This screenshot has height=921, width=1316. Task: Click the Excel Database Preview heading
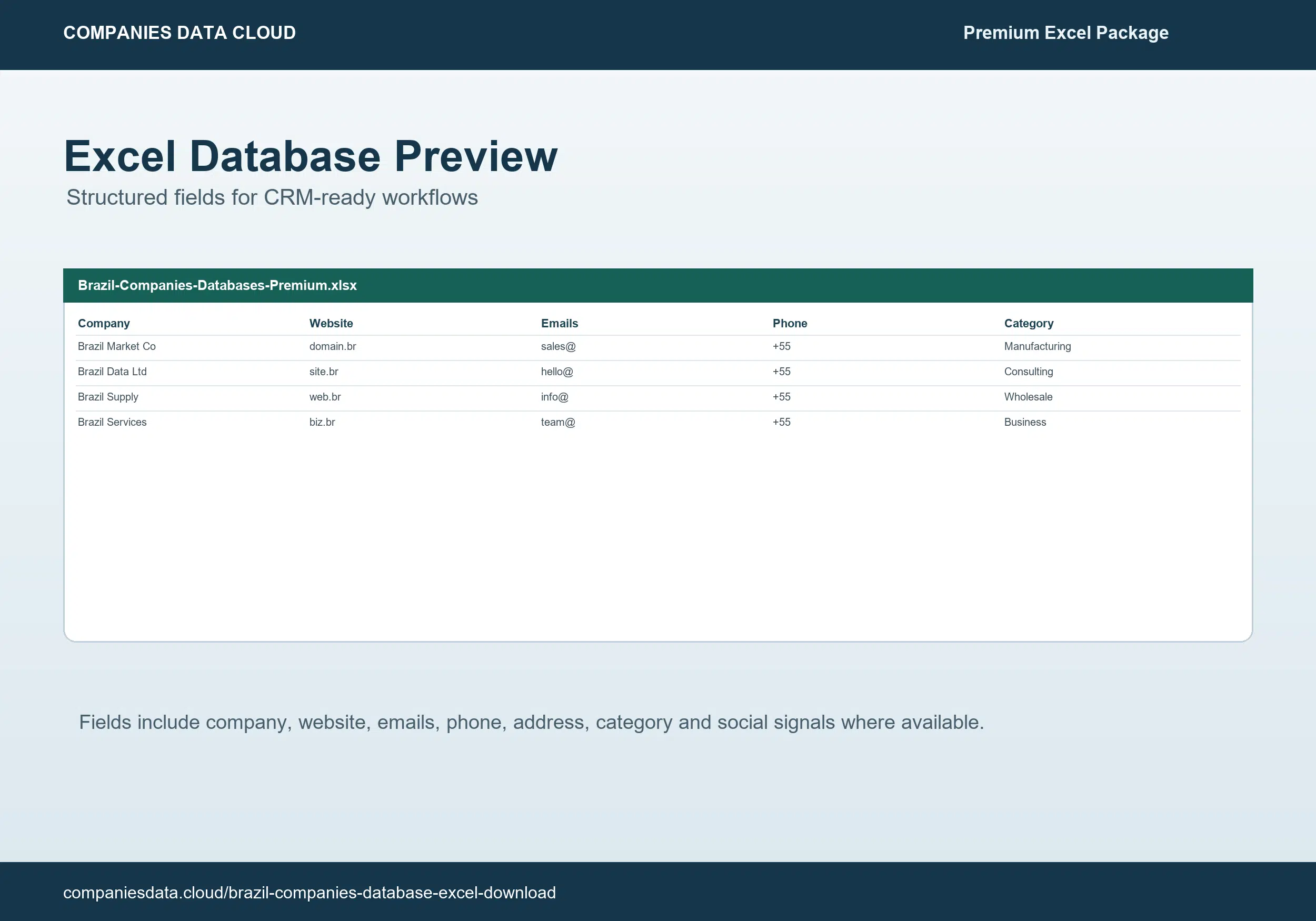coord(310,156)
